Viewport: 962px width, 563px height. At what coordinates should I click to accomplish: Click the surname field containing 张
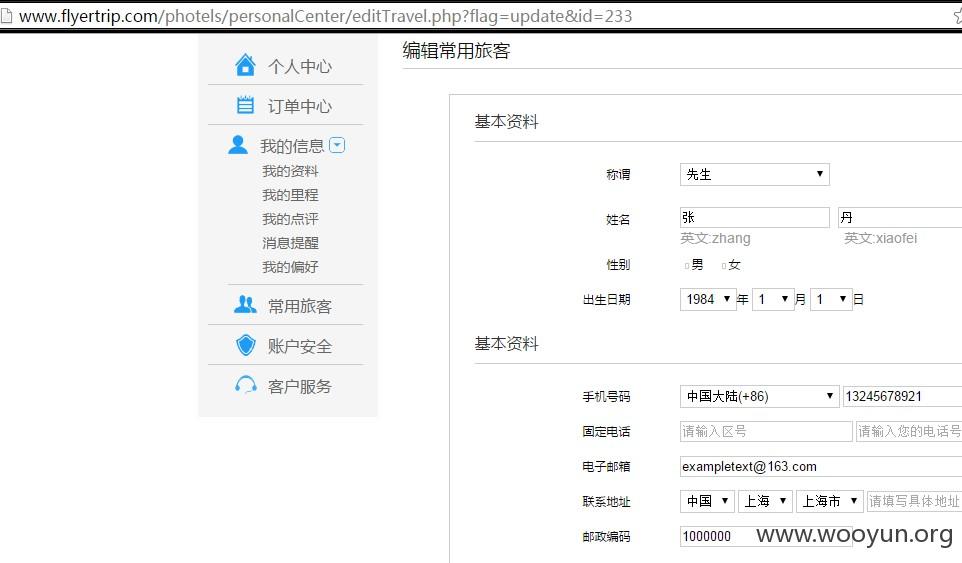pos(755,217)
